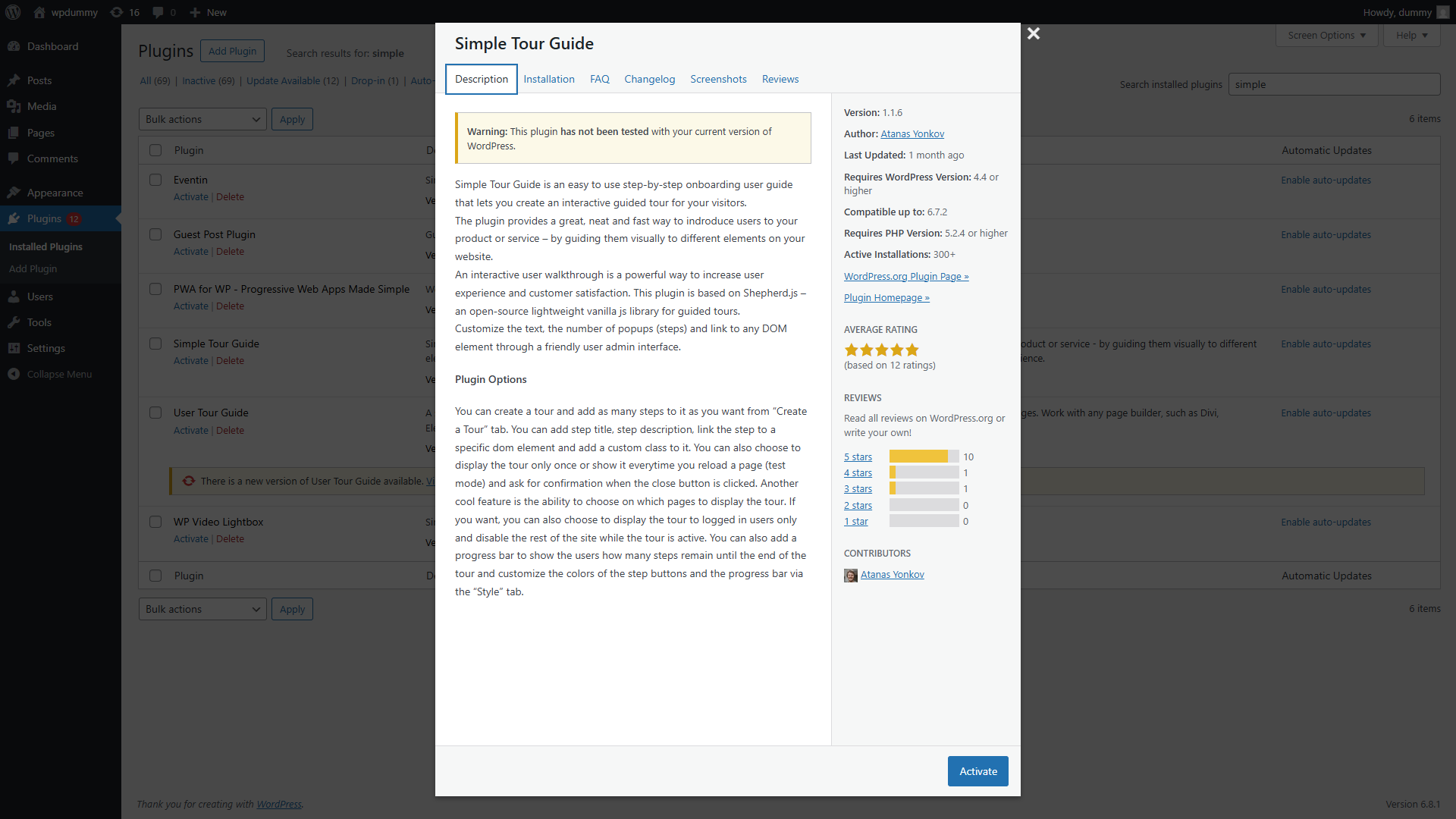Open the comments bubble in the admin bar
Image resolution: width=1456 pixels, height=819 pixels.
coord(158,12)
